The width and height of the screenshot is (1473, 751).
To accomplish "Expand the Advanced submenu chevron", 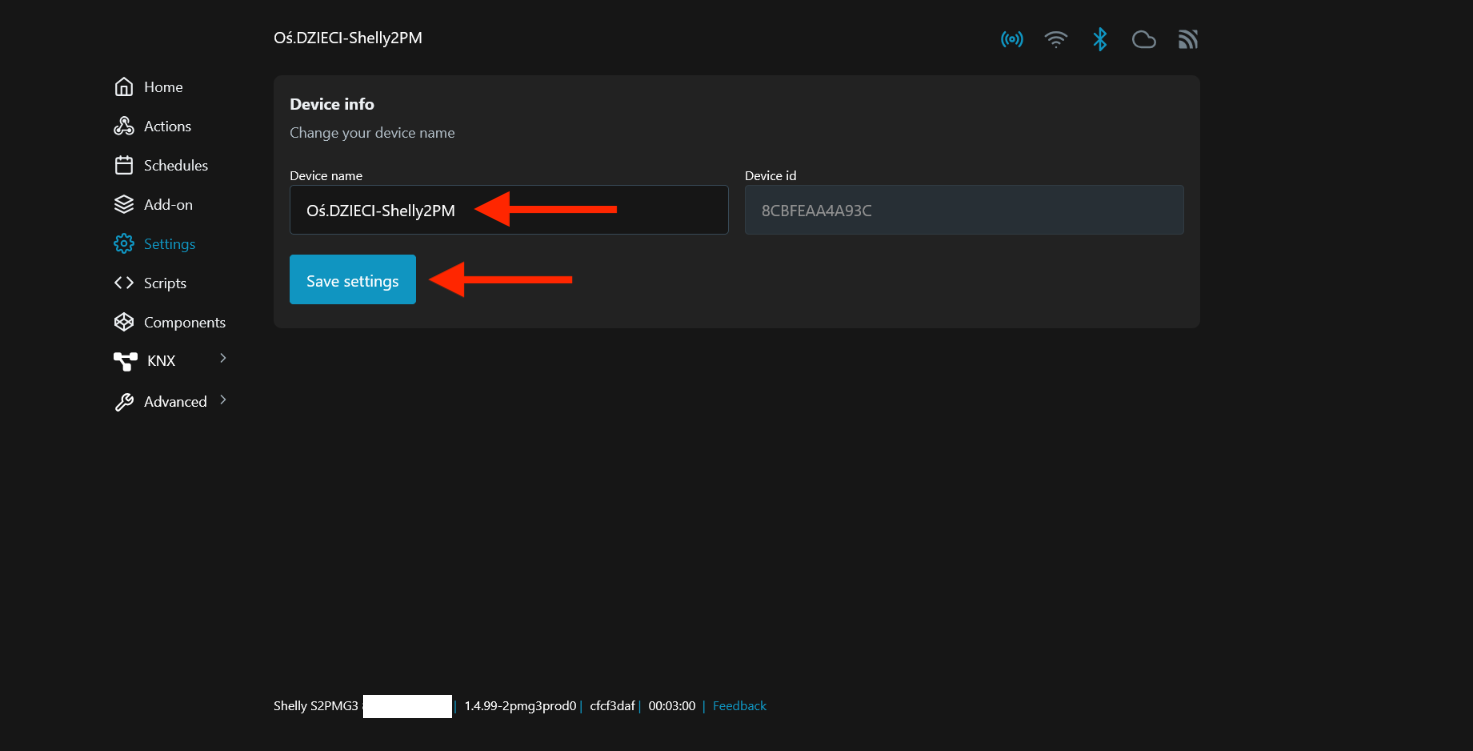I will click(223, 400).
